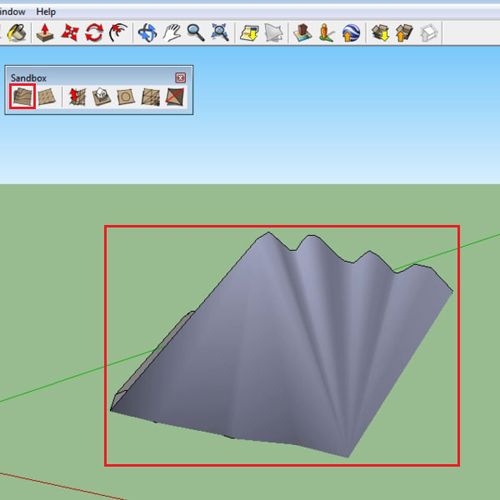500x500 pixels.
Task: Choose the Move tool with red arrows
Action: (x=70, y=33)
